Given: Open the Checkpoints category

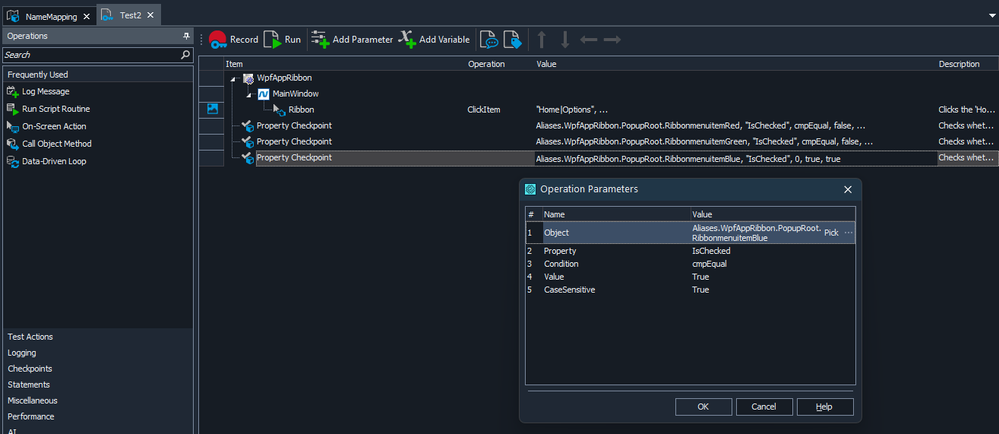Looking at the screenshot, I should (x=98, y=368).
